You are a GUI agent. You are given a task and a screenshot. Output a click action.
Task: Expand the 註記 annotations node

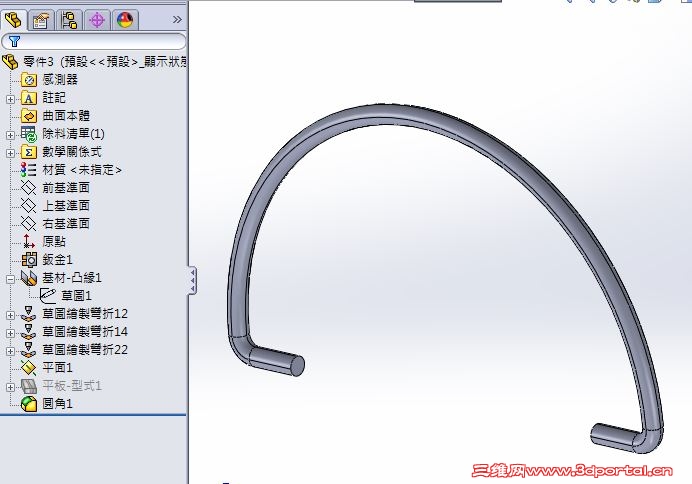coord(10,99)
